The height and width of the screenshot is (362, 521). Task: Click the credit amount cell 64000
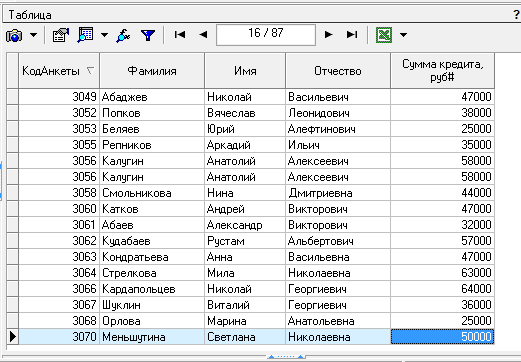coord(442,289)
